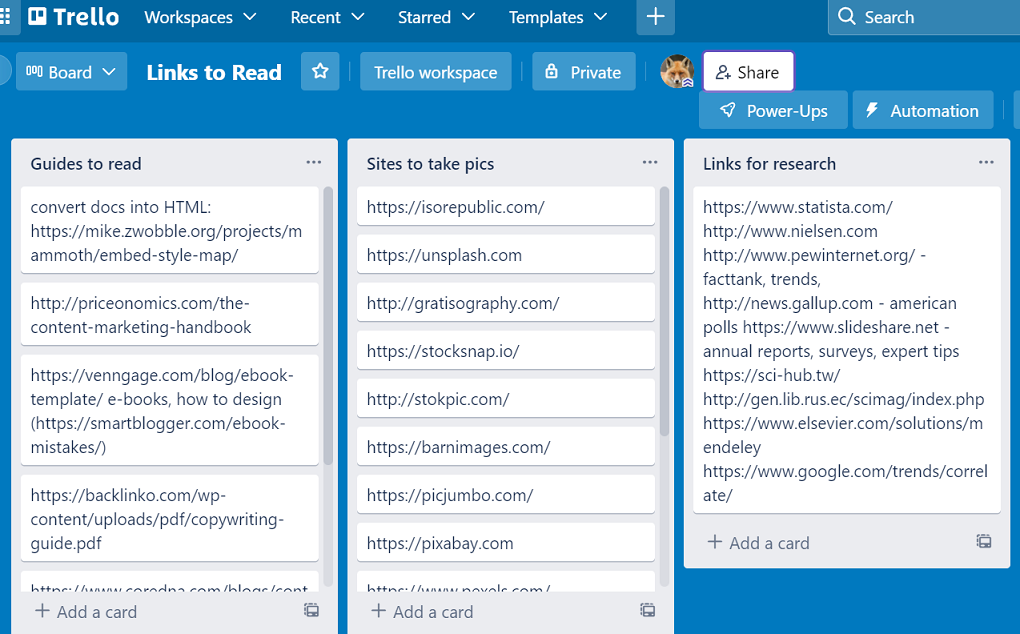Open the fox avatar member profile

677,72
